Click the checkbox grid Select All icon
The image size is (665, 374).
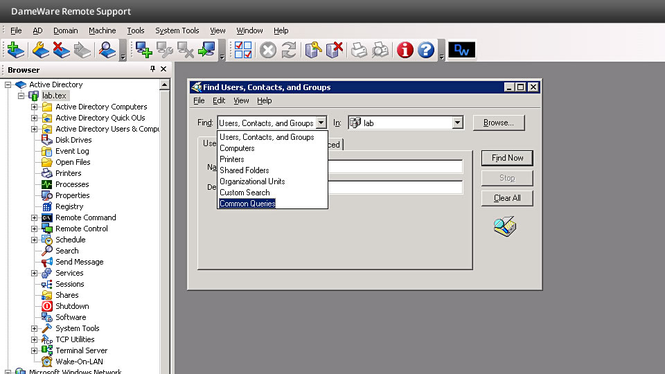[x=243, y=50]
